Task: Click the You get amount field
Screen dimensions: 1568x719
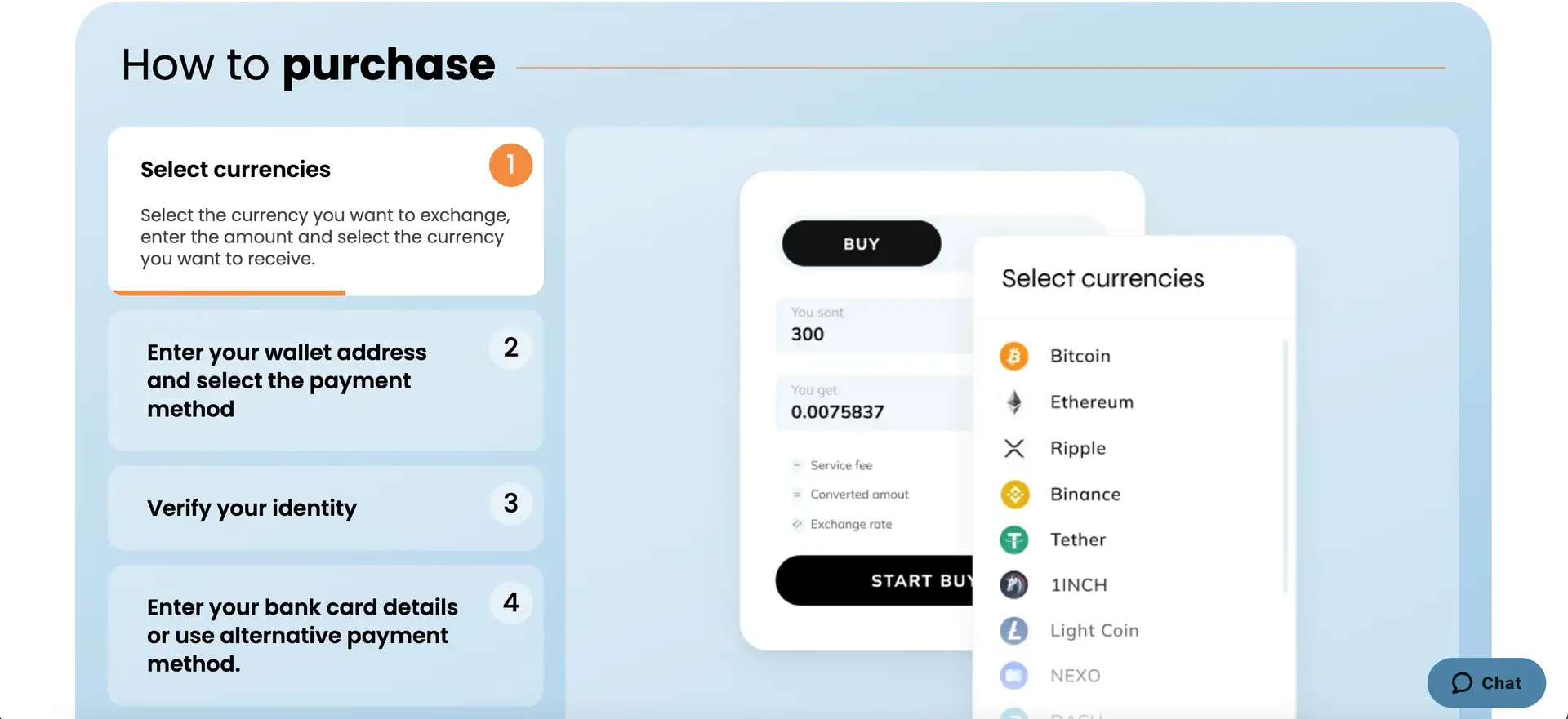Action: pyautogui.click(x=874, y=403)
